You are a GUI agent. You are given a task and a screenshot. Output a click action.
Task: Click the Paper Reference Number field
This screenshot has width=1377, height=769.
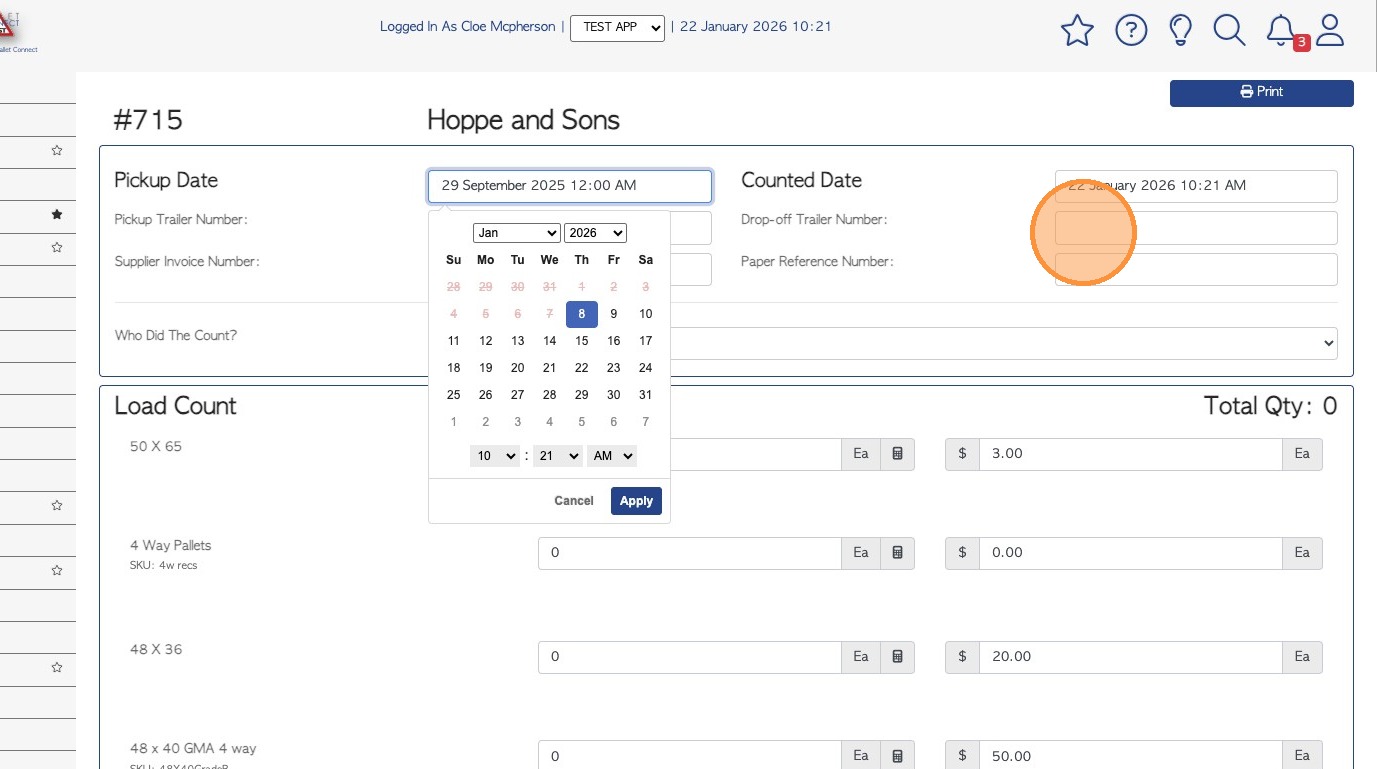[x=1196, y=270]
